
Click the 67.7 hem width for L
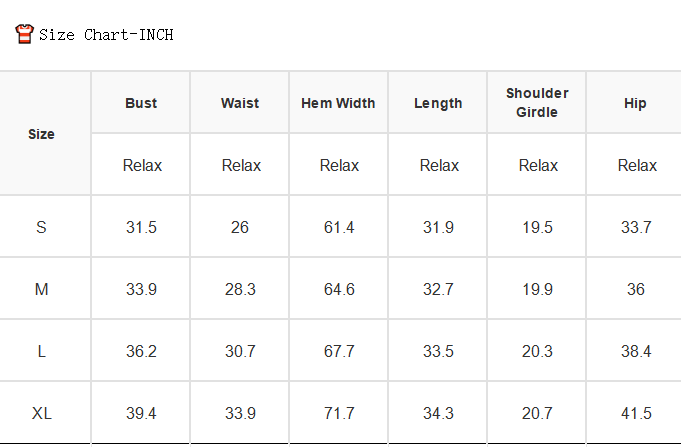coord(339,351)
